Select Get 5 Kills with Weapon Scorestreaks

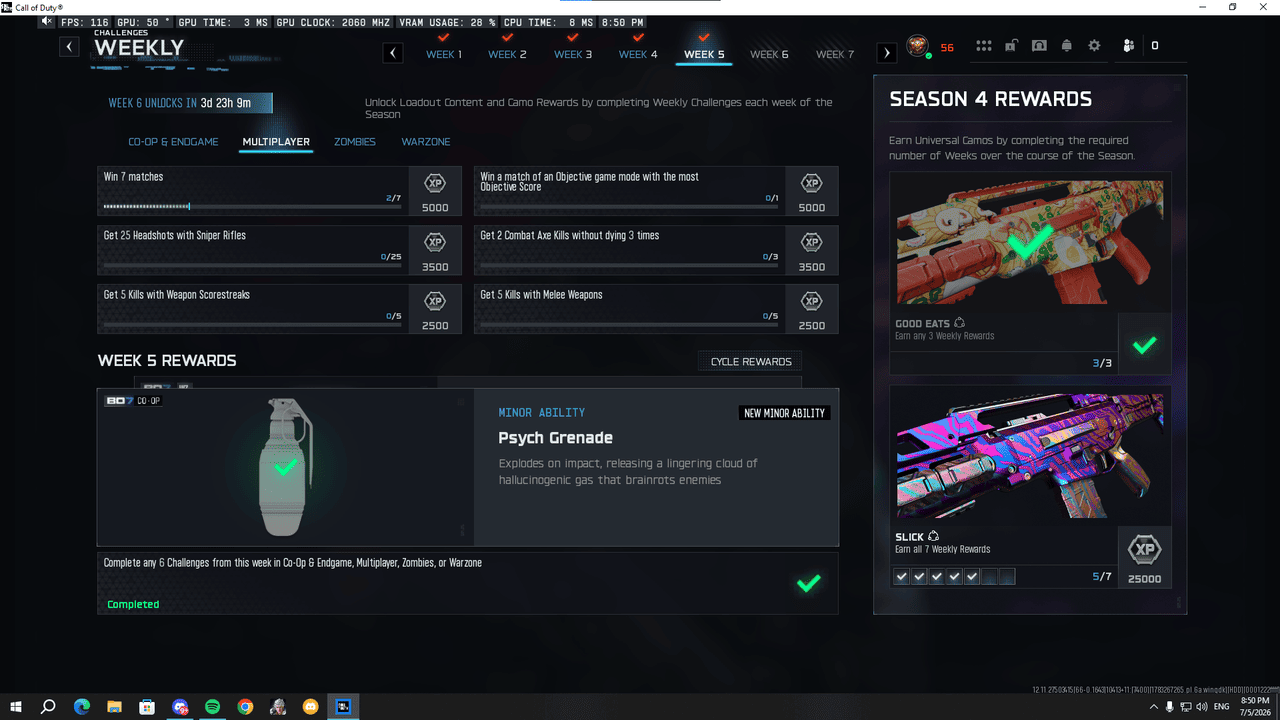[x=279, y=309]
